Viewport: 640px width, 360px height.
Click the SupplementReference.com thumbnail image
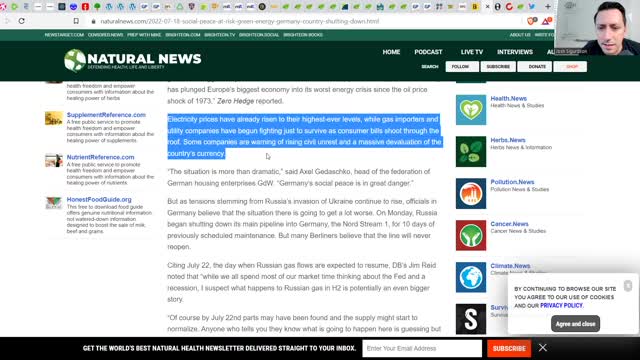54,118
